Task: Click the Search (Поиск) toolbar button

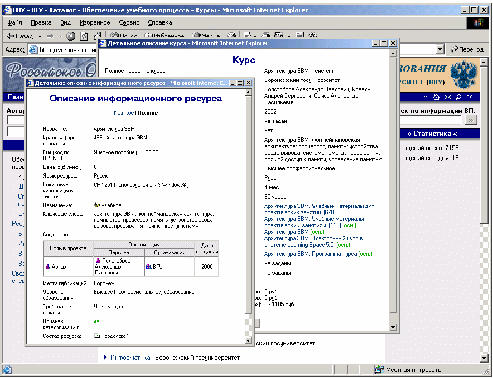Action: [x=123, y=35]
